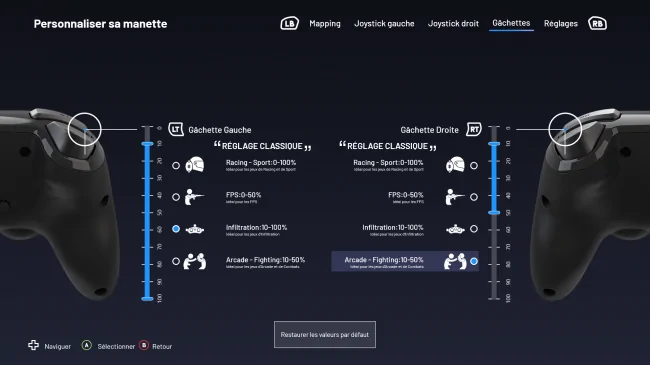
Task: Click left trigger slider top handle
Action: coord(147,144)
